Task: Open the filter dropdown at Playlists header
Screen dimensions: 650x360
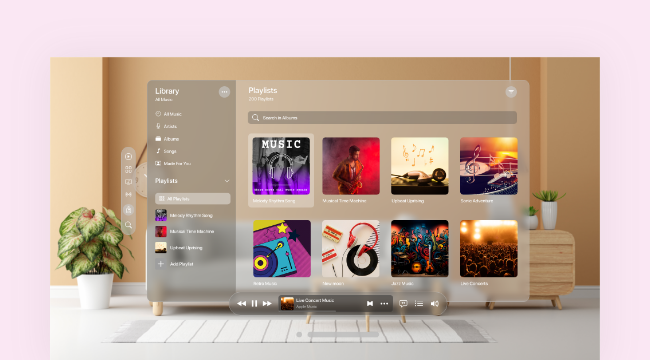Action: pyautogui.click(x=511, y=92)
